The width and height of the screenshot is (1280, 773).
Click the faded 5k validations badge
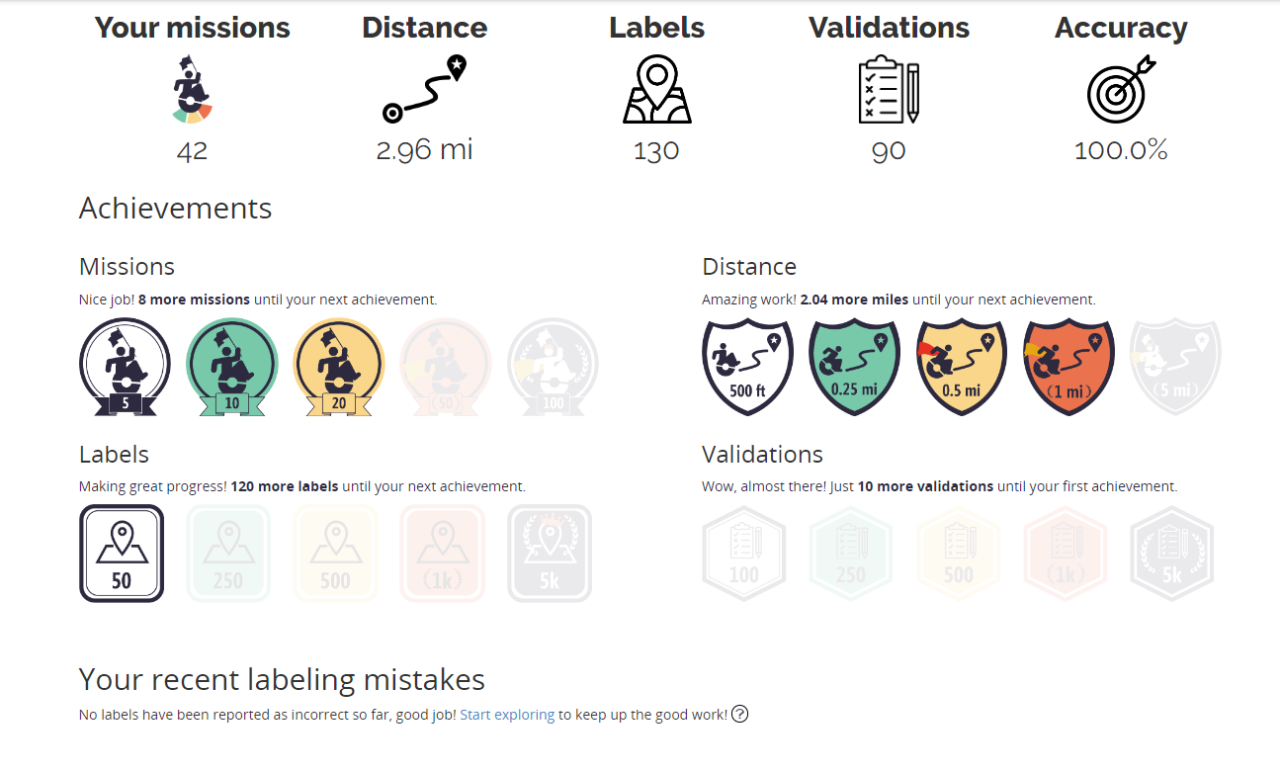pyautogui.click(x=1172, y=553)
